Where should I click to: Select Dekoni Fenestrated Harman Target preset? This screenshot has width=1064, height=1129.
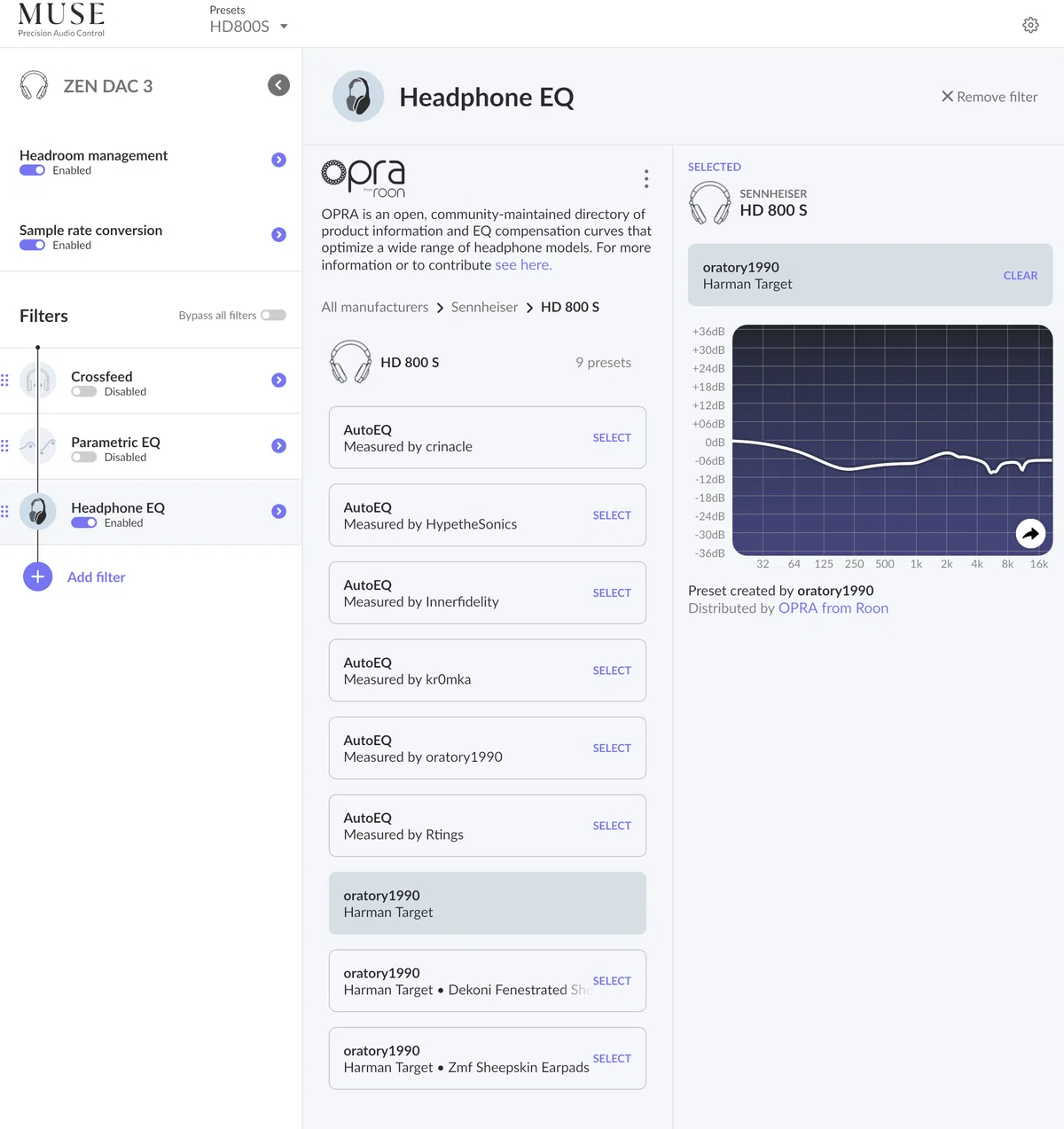pos(612,981)
